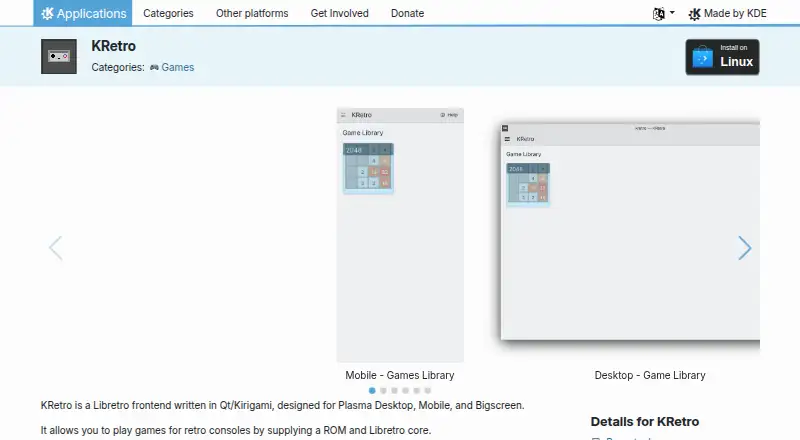Image resolution: width=800 pixels, height=440 pixels.
Task: Select the first carousel pagination dot
Action: click(x=372, y=390)
